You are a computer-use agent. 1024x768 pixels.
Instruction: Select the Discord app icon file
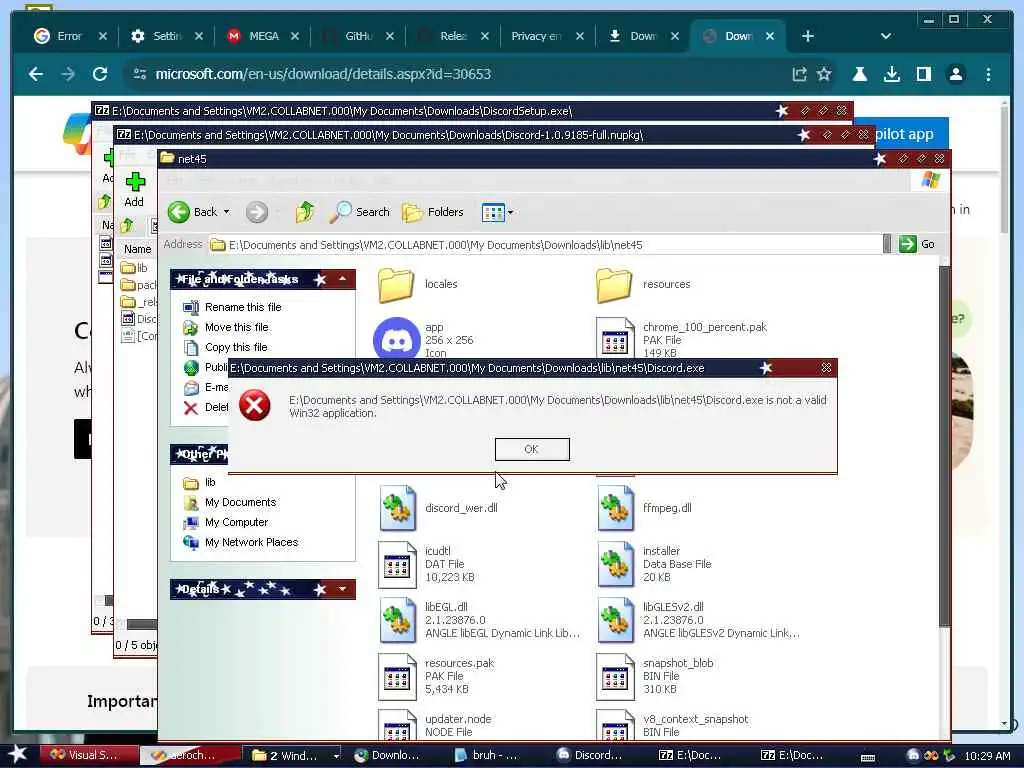pos(396,338)
